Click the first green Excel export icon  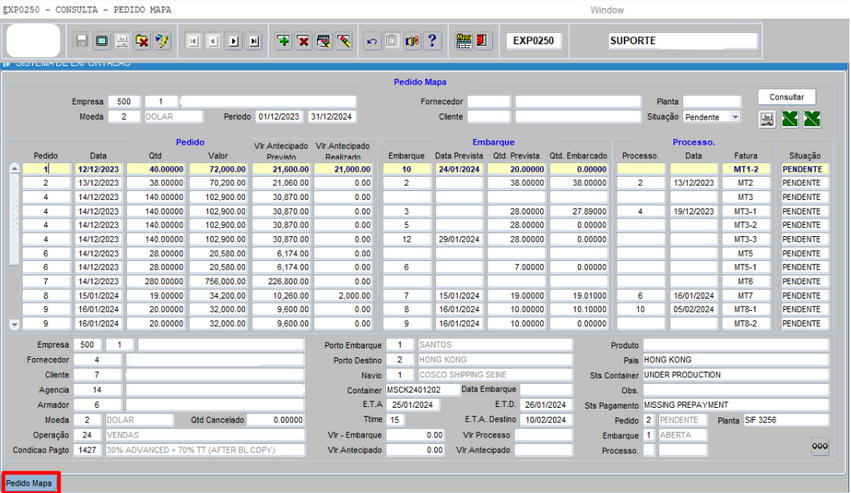point(790,119)
